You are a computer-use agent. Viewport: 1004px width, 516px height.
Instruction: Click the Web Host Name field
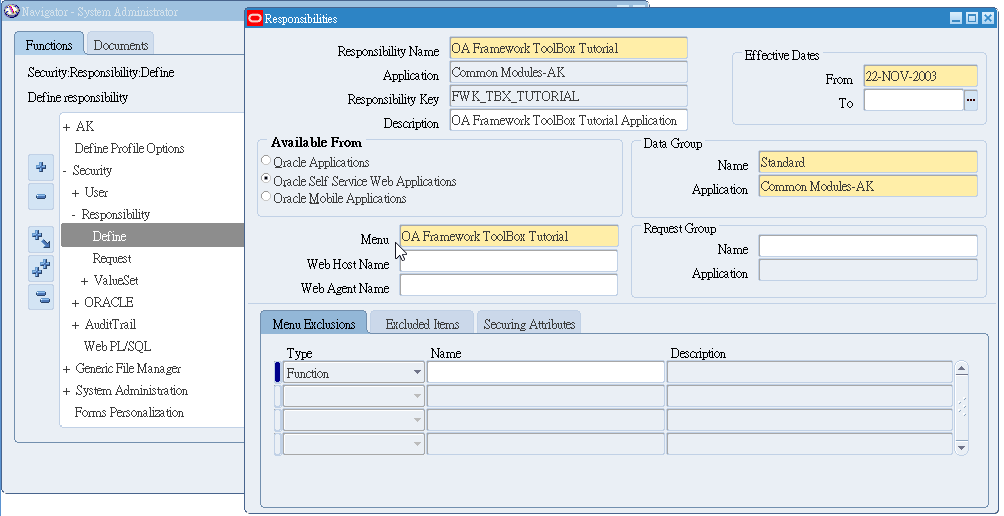(509, 261)
